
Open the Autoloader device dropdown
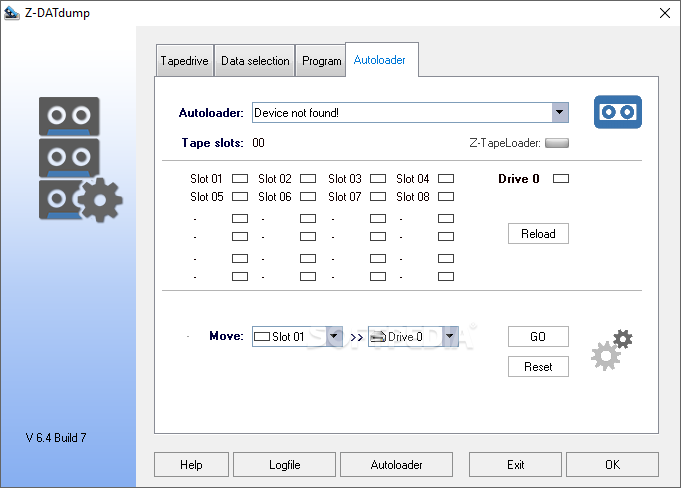560,112
